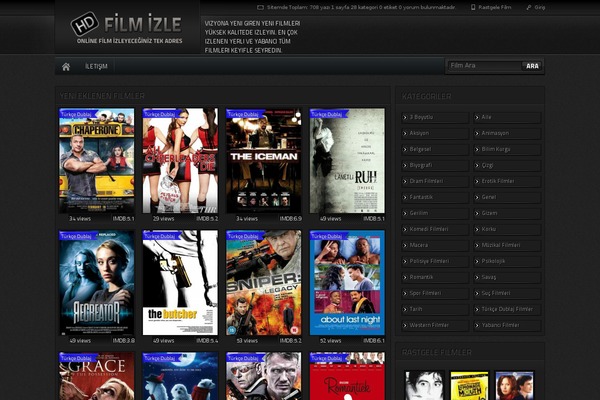The width and height of the screenshot is (600, 400).
Task: Select the Spor Filmleri category
Action: (435, 293)
